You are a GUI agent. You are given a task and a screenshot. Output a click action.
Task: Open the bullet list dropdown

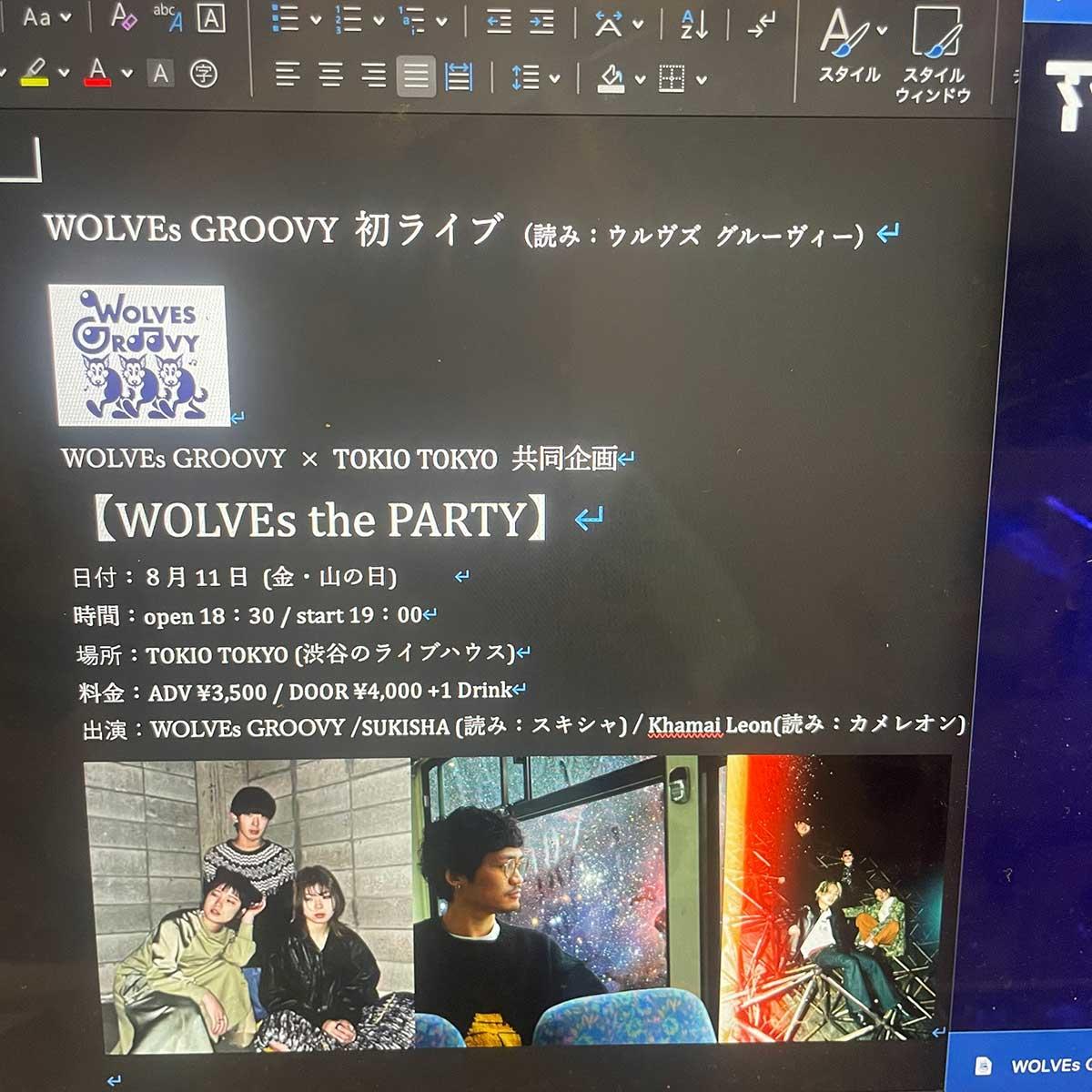click(x=316, y=20)
